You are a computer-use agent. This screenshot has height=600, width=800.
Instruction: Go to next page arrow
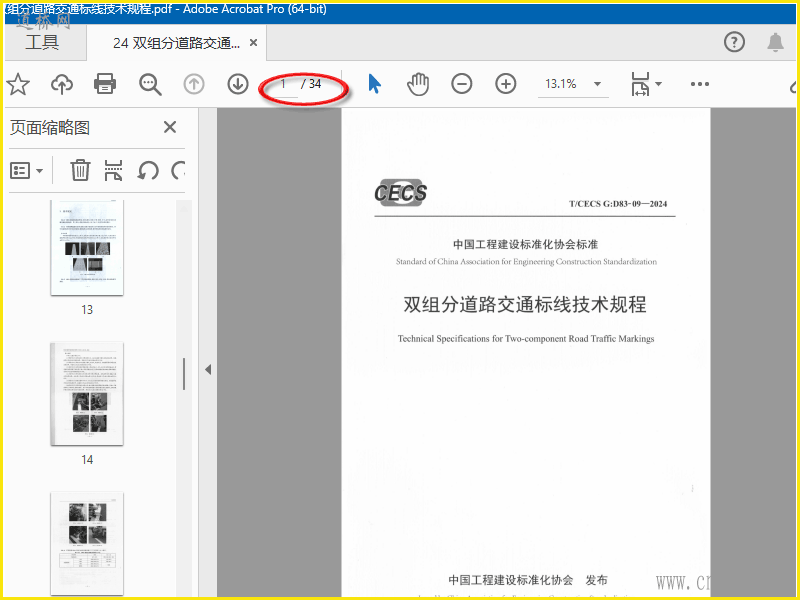pos(238,84)
